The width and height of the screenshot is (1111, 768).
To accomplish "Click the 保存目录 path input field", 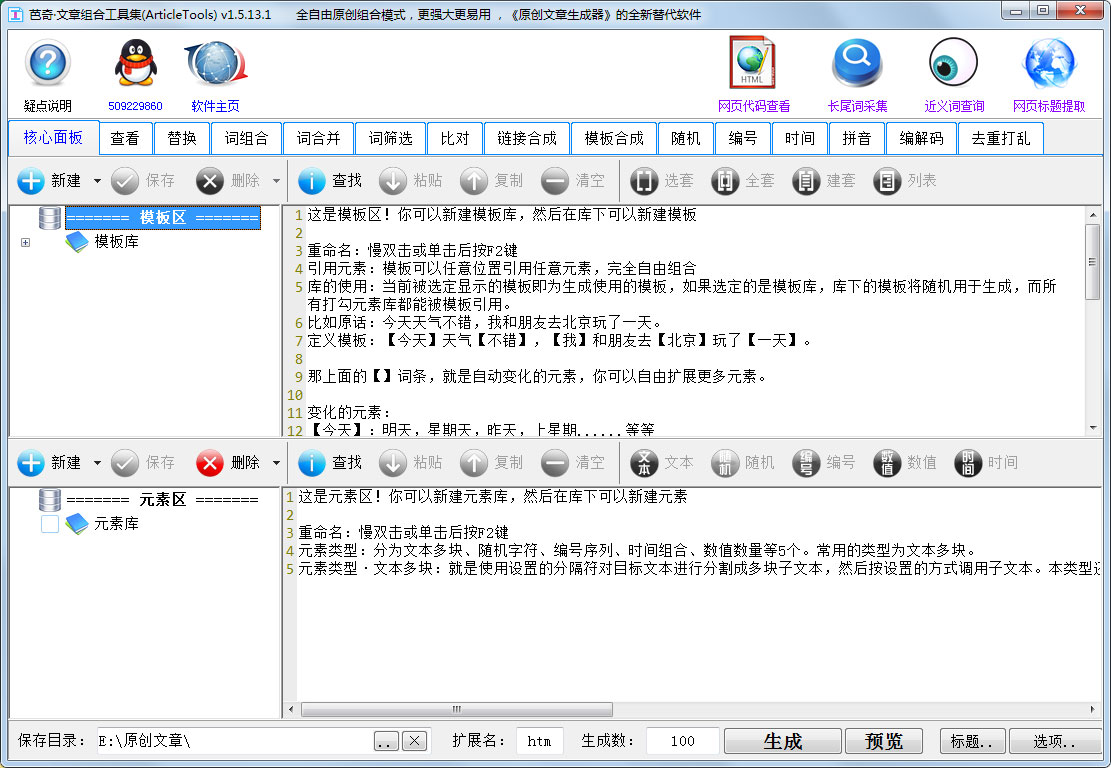I will pyautogui.click(x=230, y=741).
